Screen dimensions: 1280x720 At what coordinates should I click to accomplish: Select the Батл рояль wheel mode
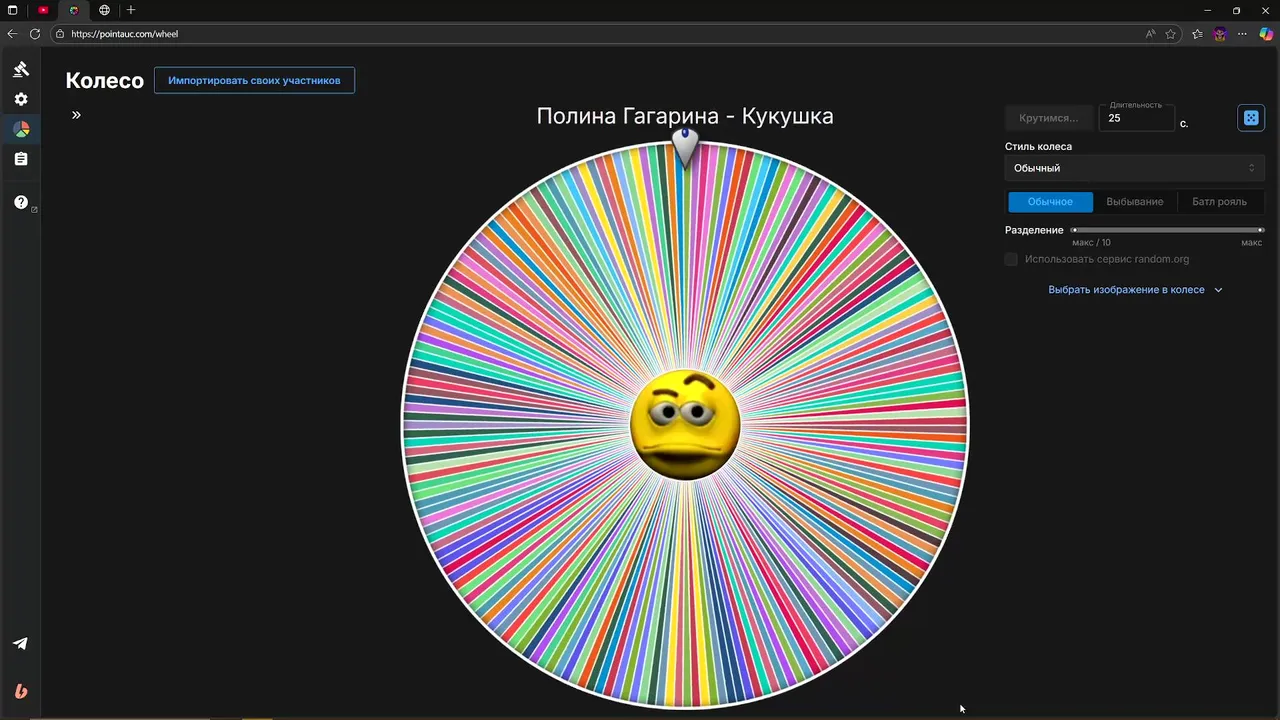(1219, 202)
